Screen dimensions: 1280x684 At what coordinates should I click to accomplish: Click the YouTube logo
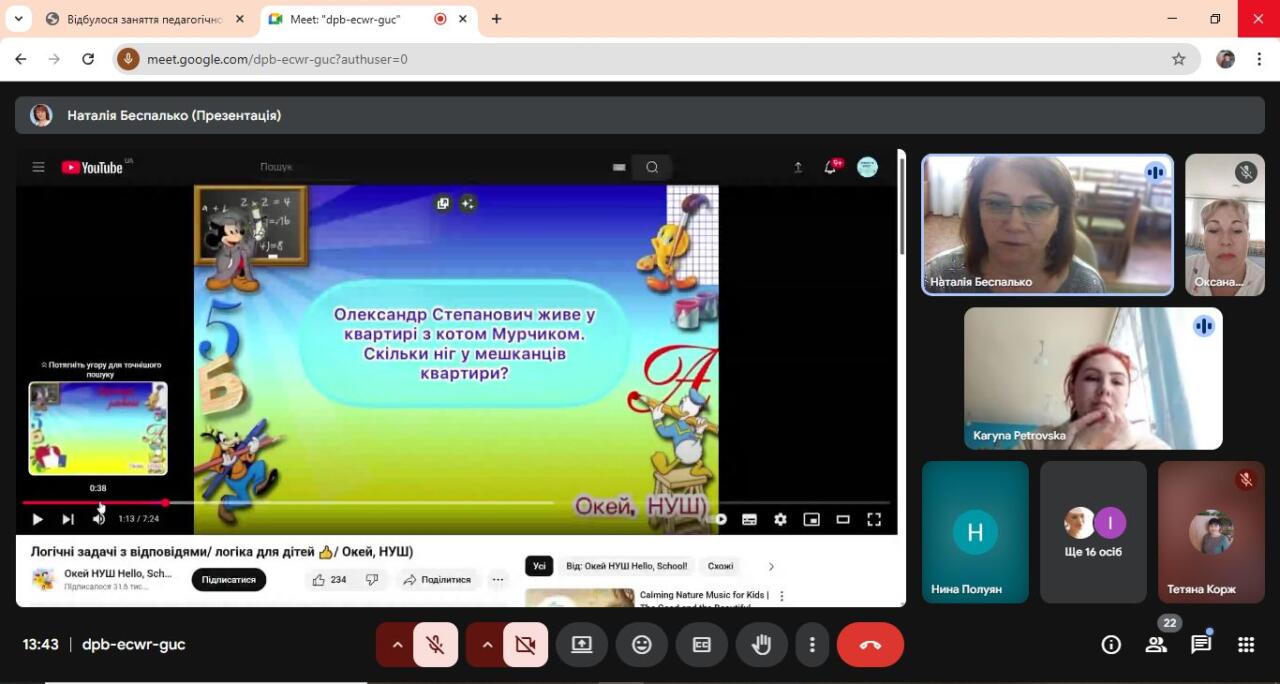click(92, 167)
